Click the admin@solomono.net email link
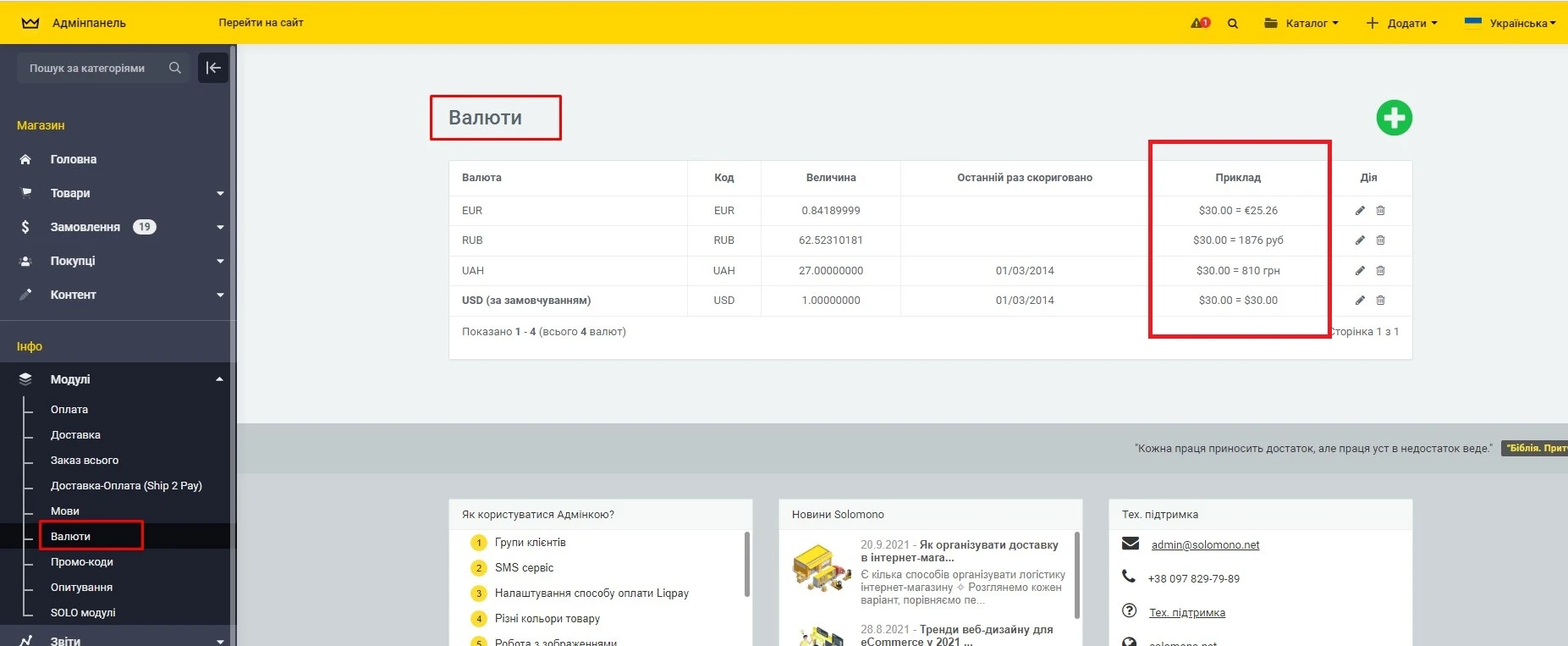This screenshot has height=646, width=1568. (1205, 545)
